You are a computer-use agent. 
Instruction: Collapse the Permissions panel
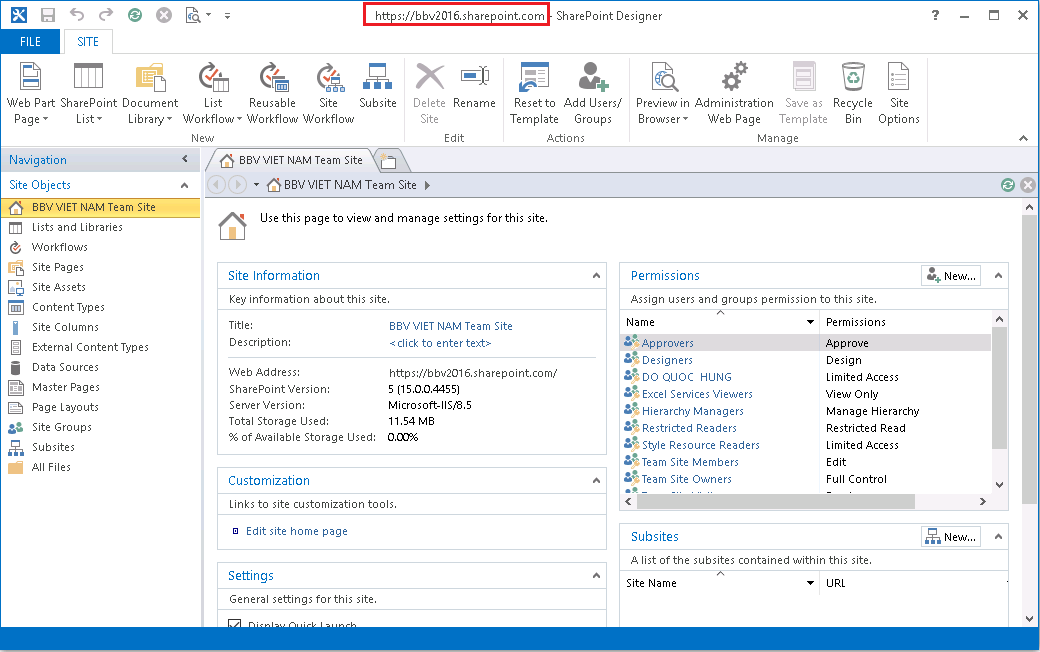998,275
